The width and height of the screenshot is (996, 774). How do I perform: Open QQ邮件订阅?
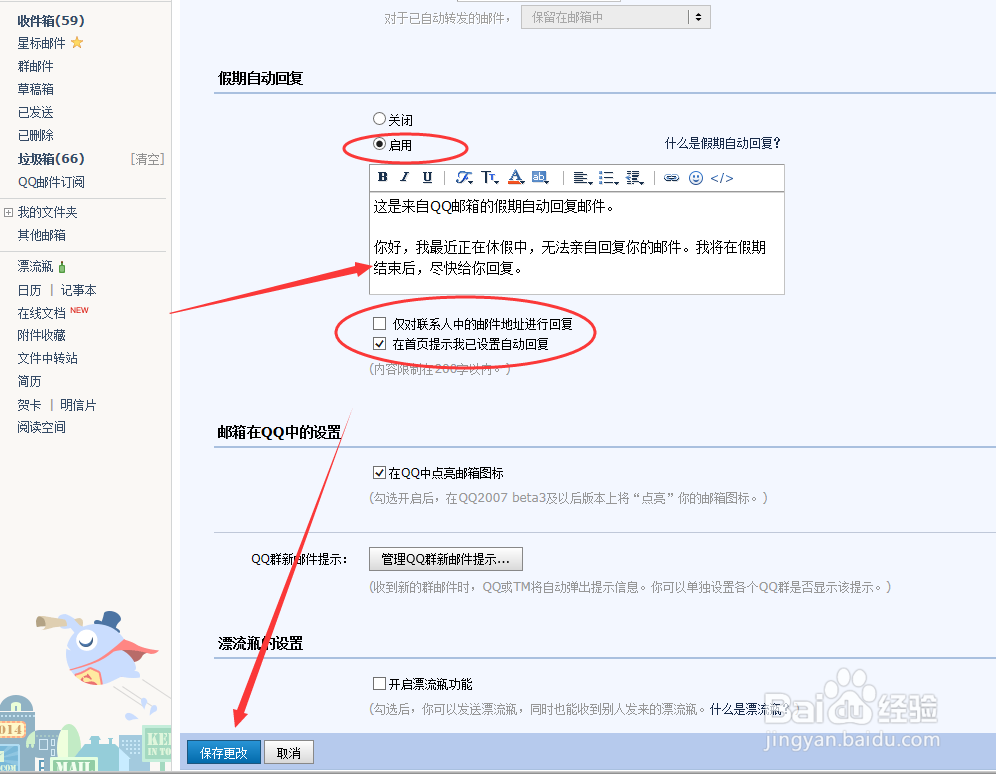coord(51,182)
